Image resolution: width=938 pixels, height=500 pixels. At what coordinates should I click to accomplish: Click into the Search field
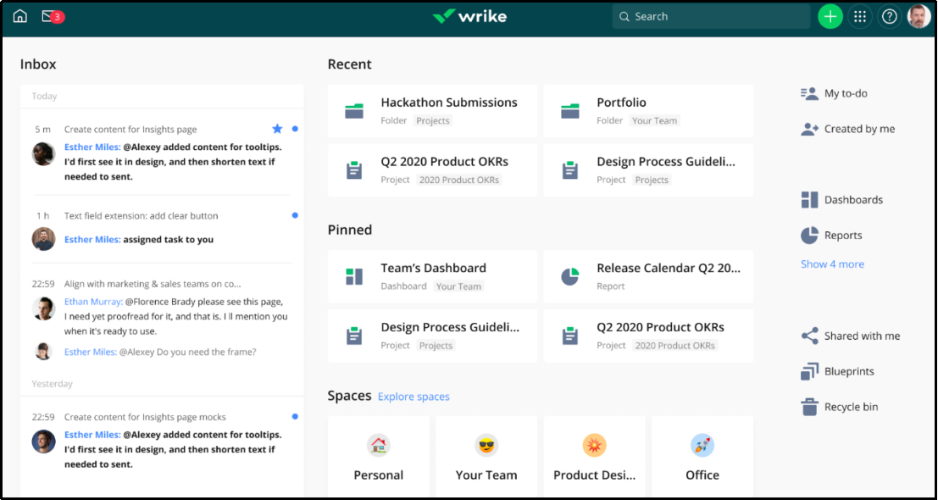pyautogui.click(x=711, y=17)
